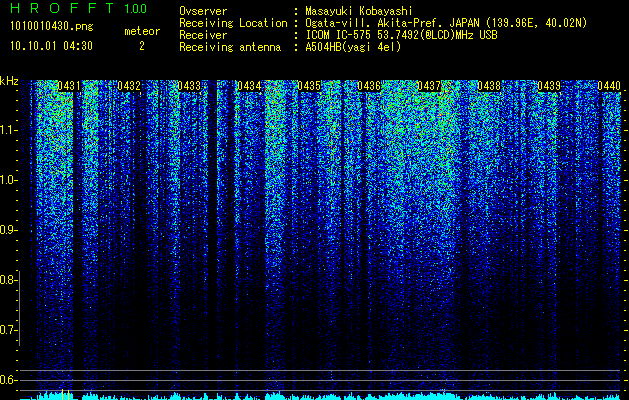This screenshot has width=629, height=400.
Task: Click the 0431 time marker label
Action: pos(69,86)
